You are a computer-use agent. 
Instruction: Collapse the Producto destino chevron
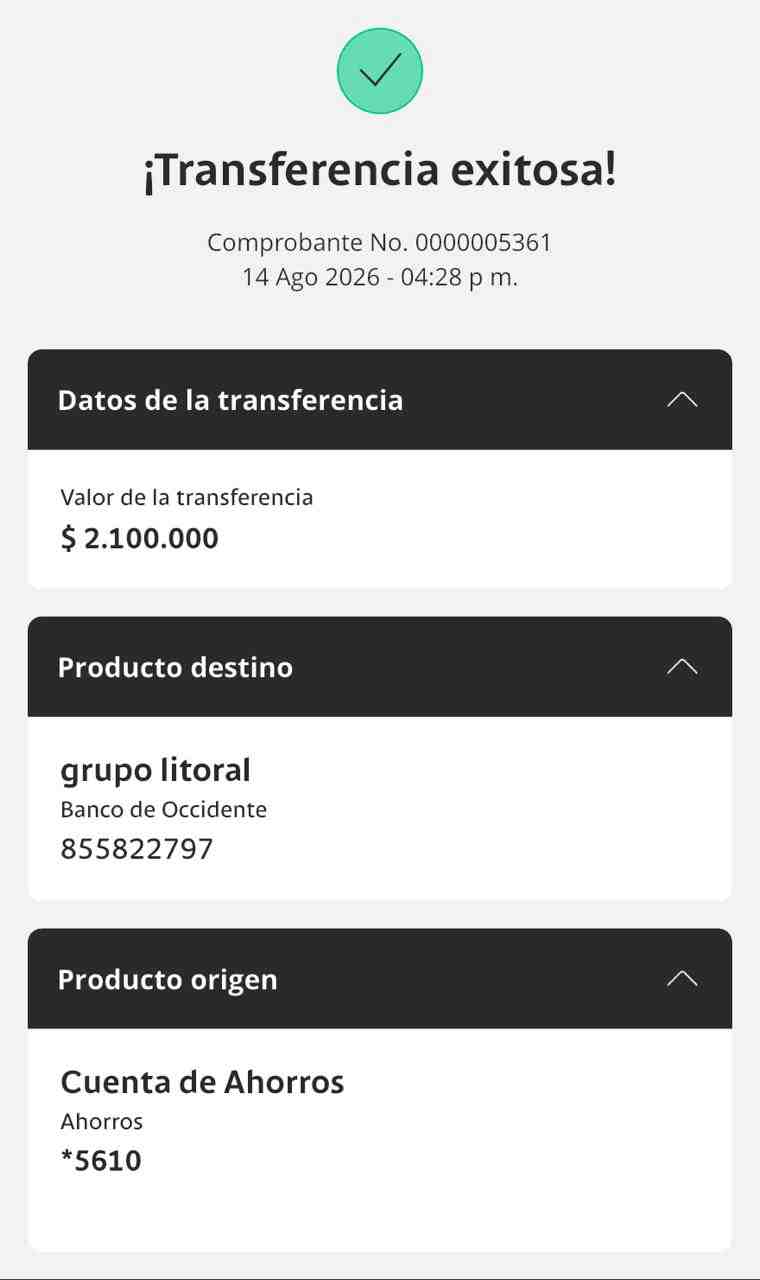click(682, 667)
